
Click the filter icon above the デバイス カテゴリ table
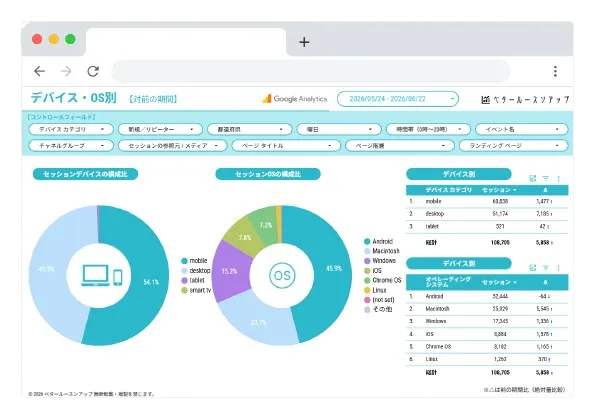(546, 178)
